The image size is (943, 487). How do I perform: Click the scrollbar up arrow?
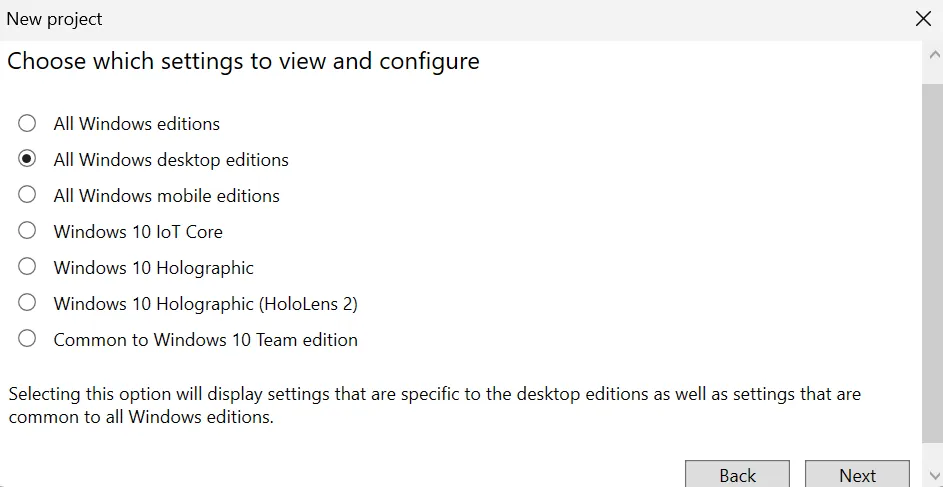[935, 55]
